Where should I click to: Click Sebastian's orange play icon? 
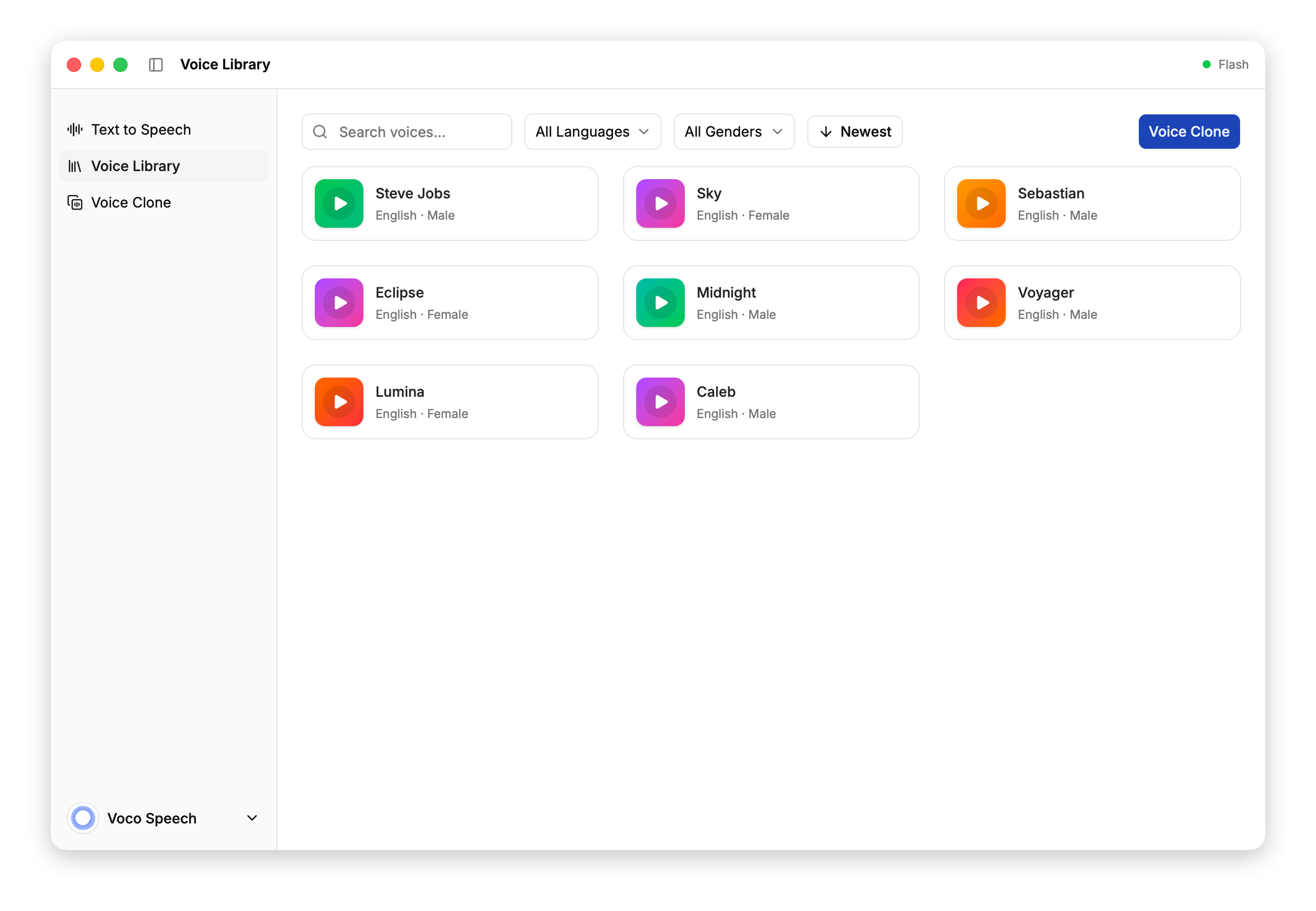coord(981,204)
